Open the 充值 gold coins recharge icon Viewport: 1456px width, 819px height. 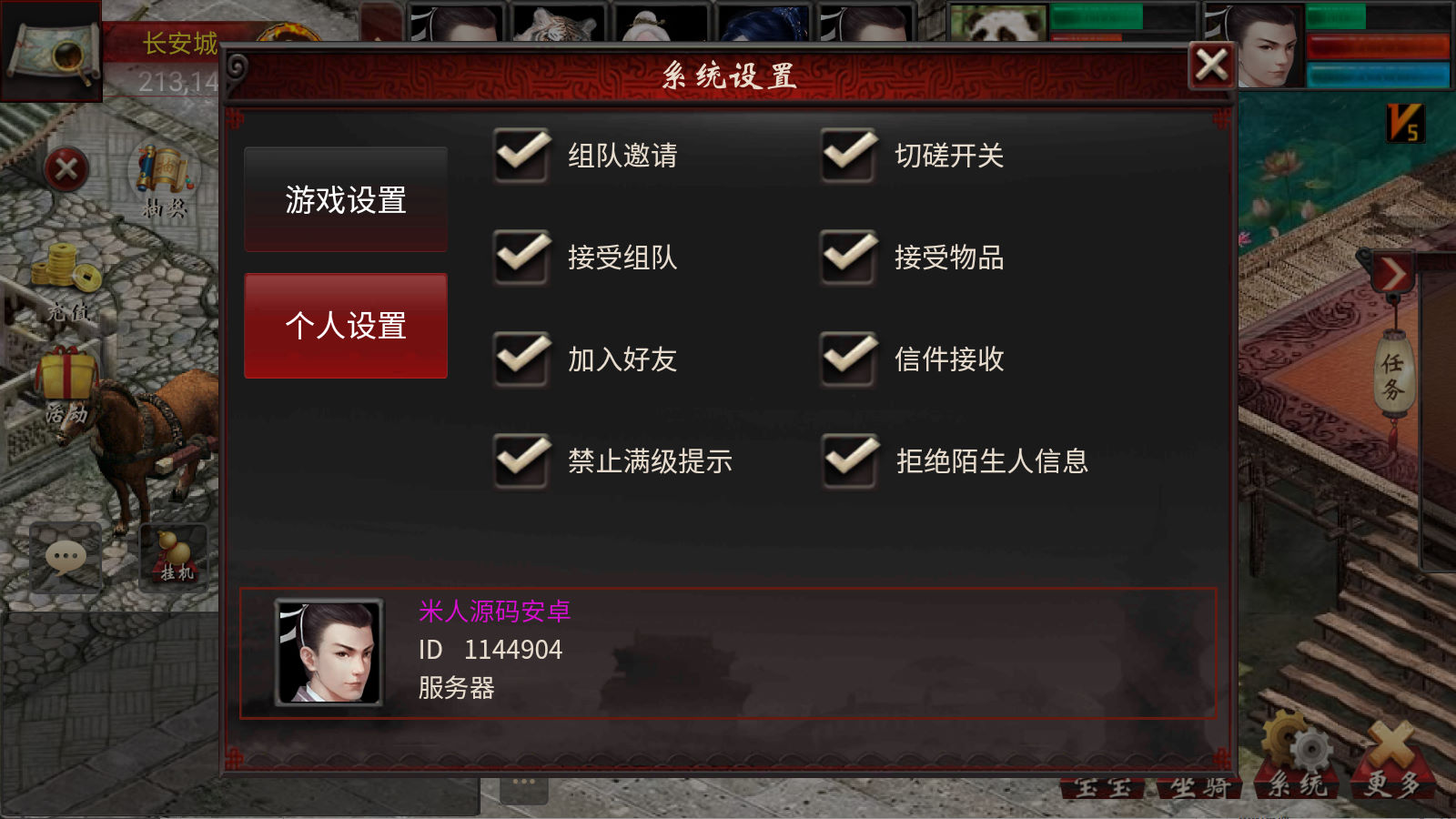click(66, 280)
